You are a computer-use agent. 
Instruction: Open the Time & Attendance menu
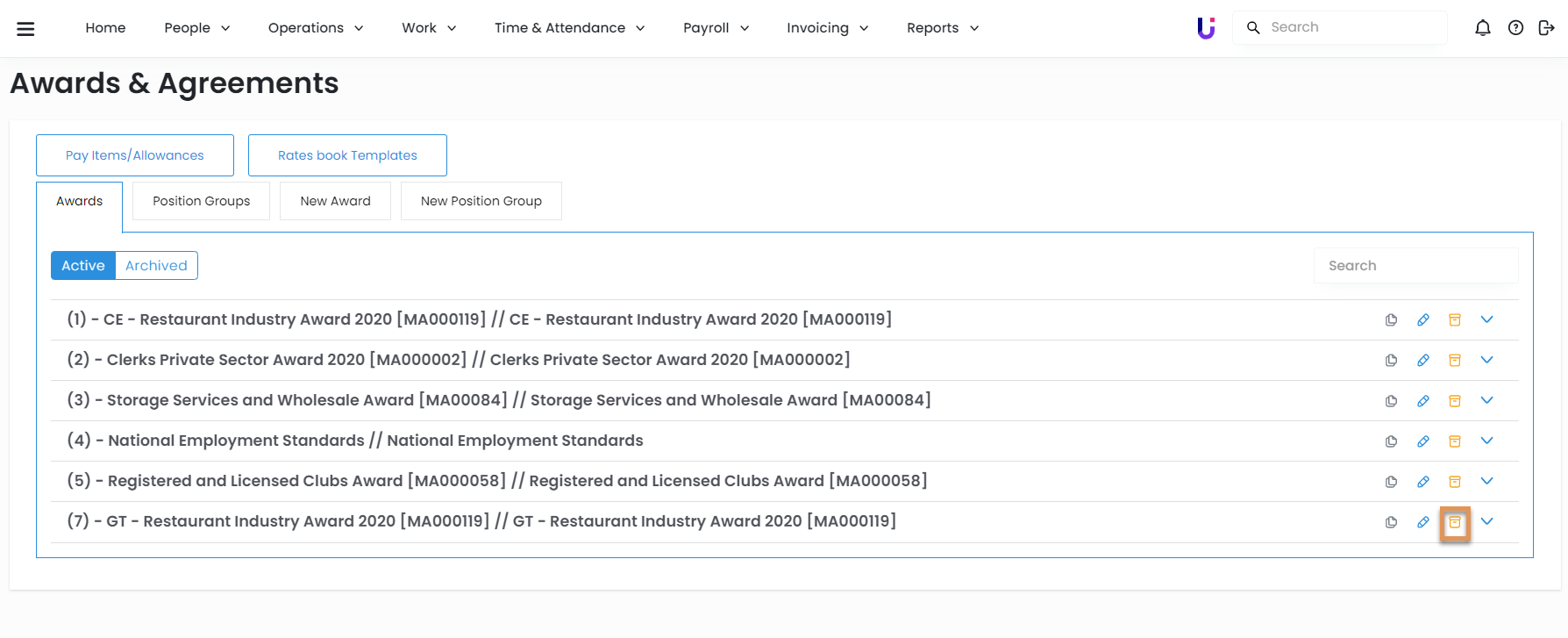coord(569,28)
